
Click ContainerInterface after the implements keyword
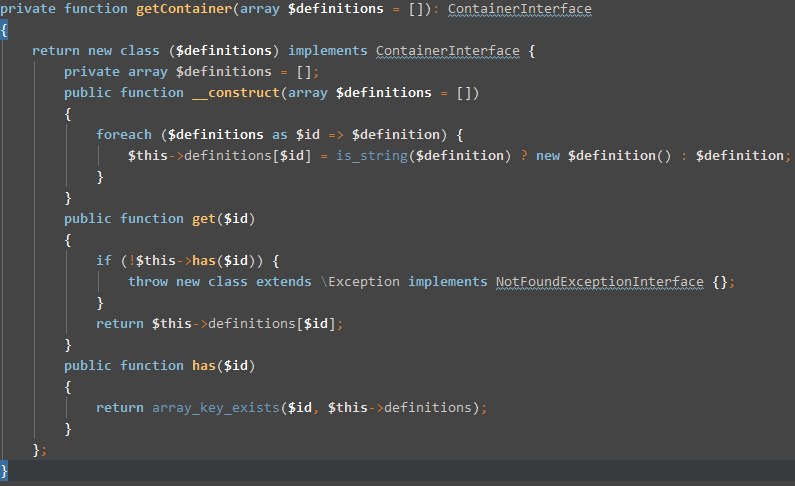pyautogui.click(x=448, y=51)
